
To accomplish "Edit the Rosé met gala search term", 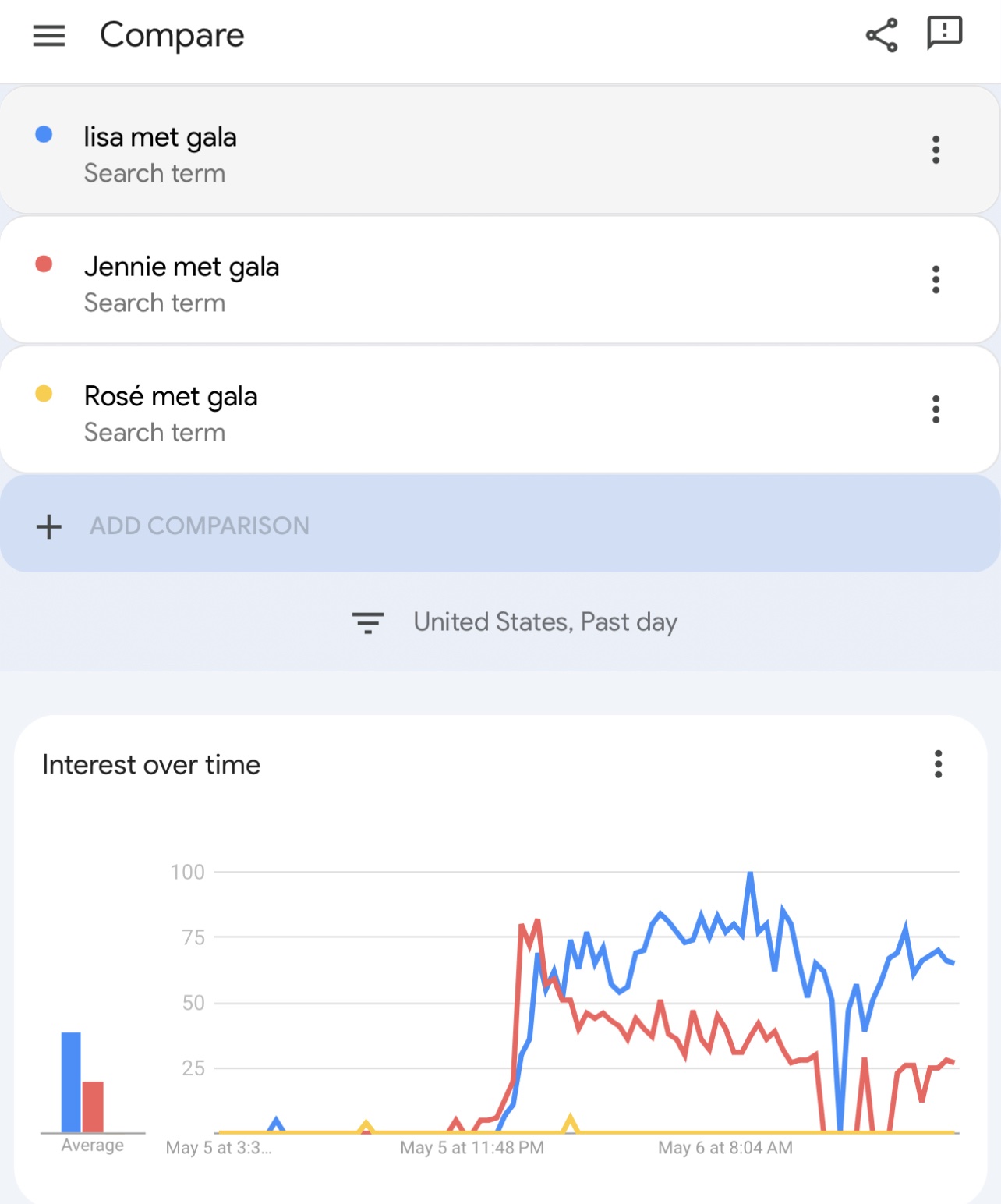I will tap(171, 397).
